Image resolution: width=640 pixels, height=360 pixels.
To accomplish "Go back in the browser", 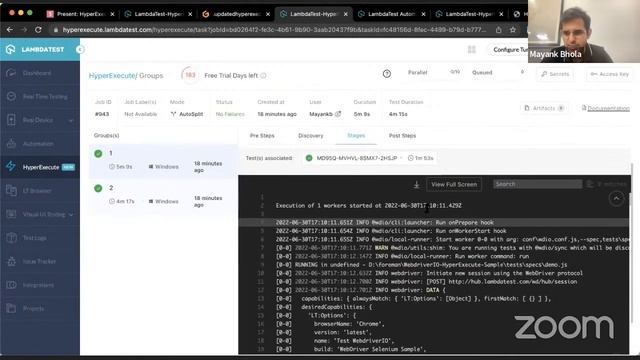I will tap(10, 29).
